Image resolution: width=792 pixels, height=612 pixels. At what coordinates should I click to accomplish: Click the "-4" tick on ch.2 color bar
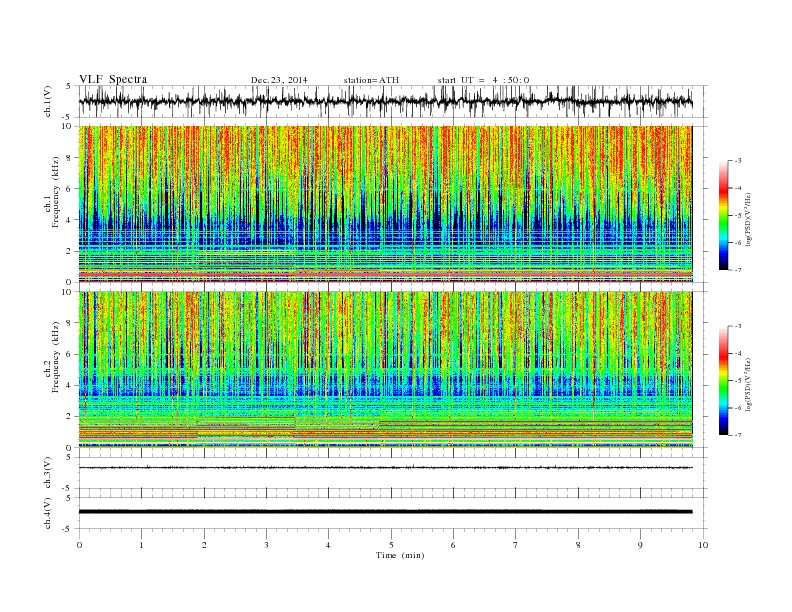click(738, 353)
